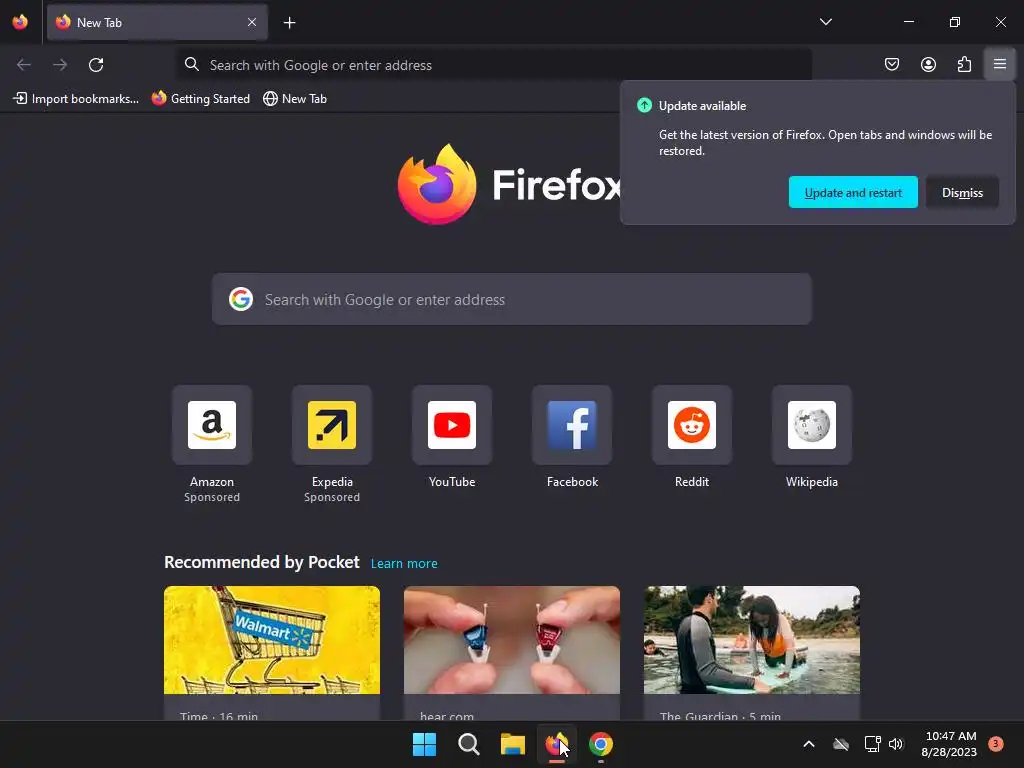Open volume speaker tray icon
This screenshot has width=1024, height=768.
tap(896, 744)
